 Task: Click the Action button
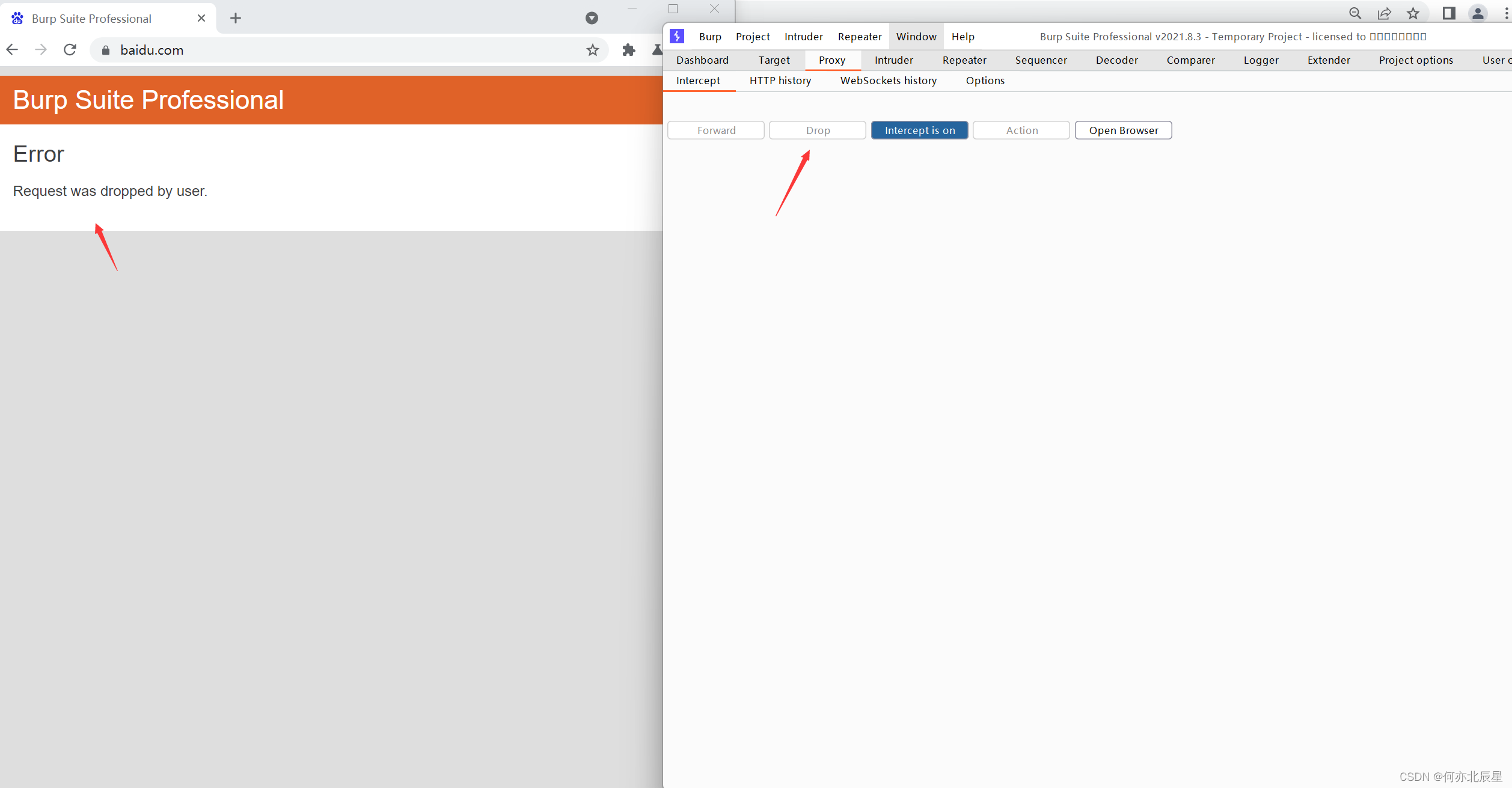pos(1021,130)
